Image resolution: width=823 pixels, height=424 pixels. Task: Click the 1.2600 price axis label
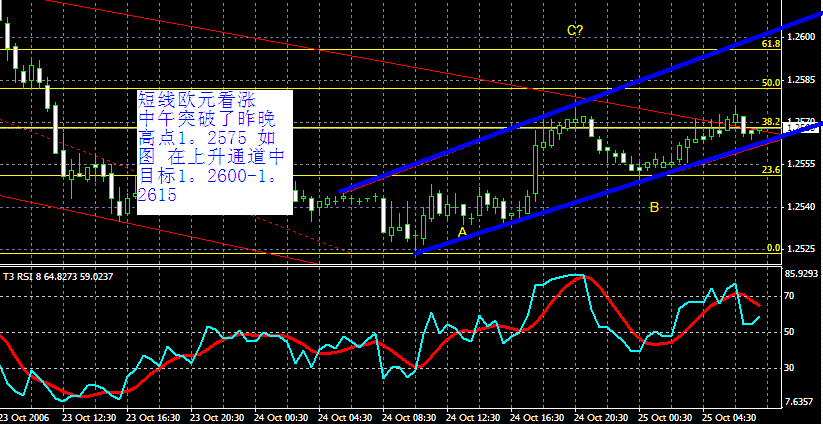pyautogui.click(x=801, y=36)
